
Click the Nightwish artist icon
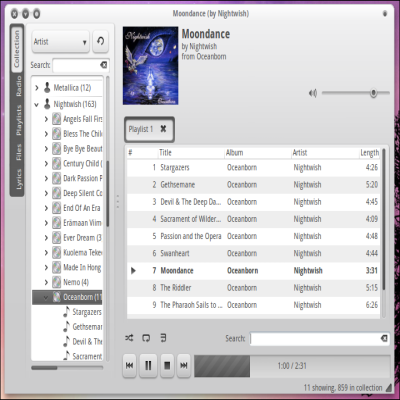pos(47,104)
